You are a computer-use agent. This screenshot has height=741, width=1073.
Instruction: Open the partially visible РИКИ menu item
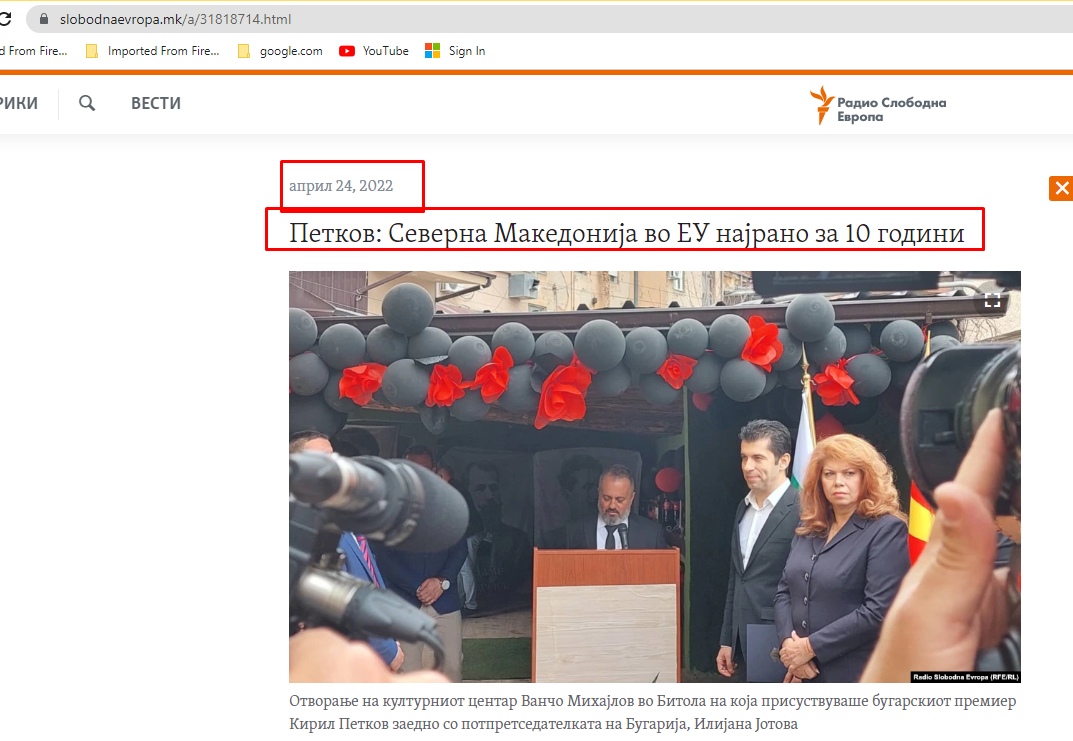[18, 103]
